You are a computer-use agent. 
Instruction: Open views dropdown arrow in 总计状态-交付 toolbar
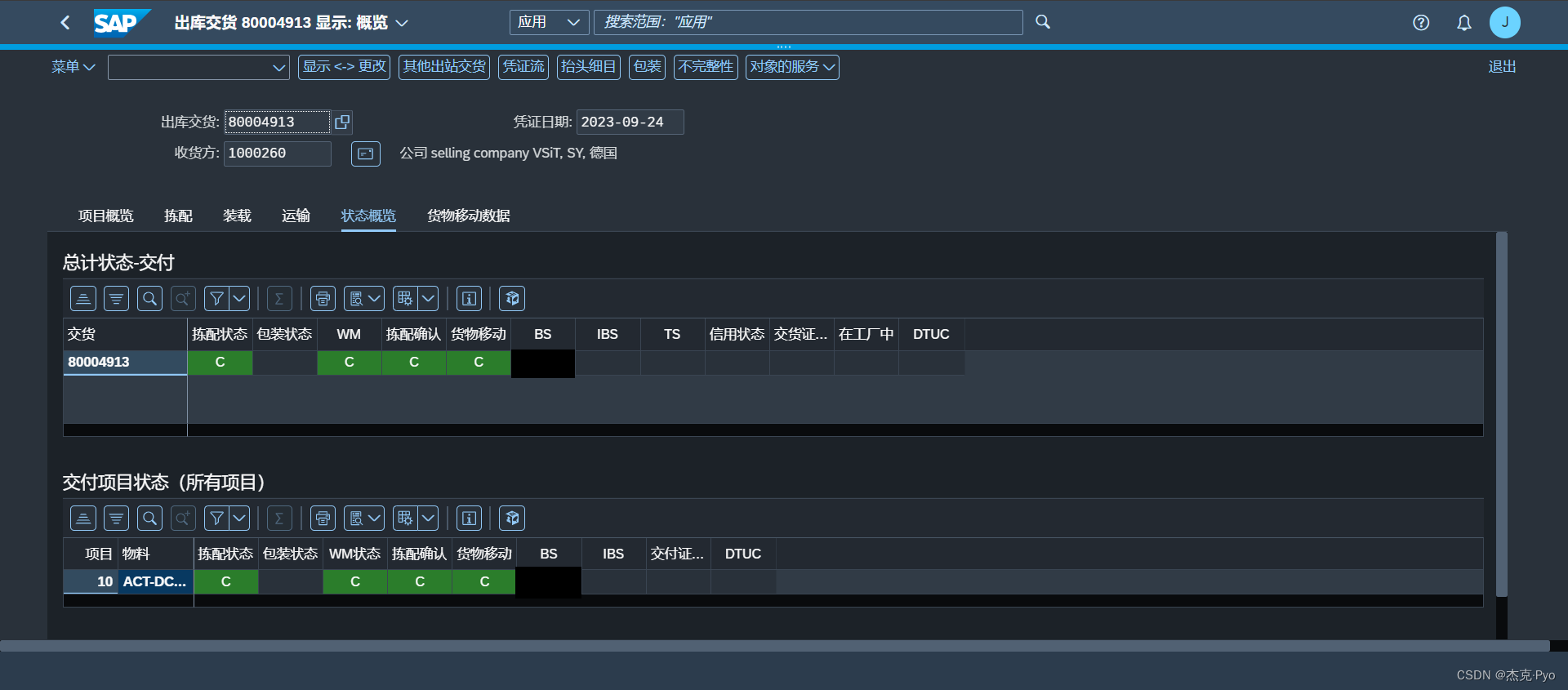(x=375, y=299)
